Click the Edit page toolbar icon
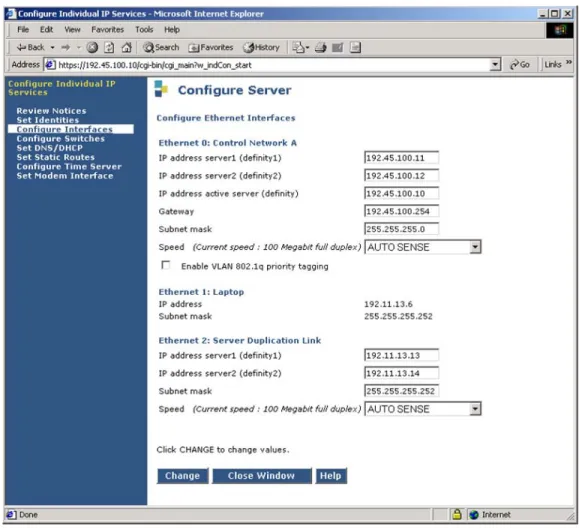Image resolution: width=579 pixels, height=529 pixels. pos(338,47)
